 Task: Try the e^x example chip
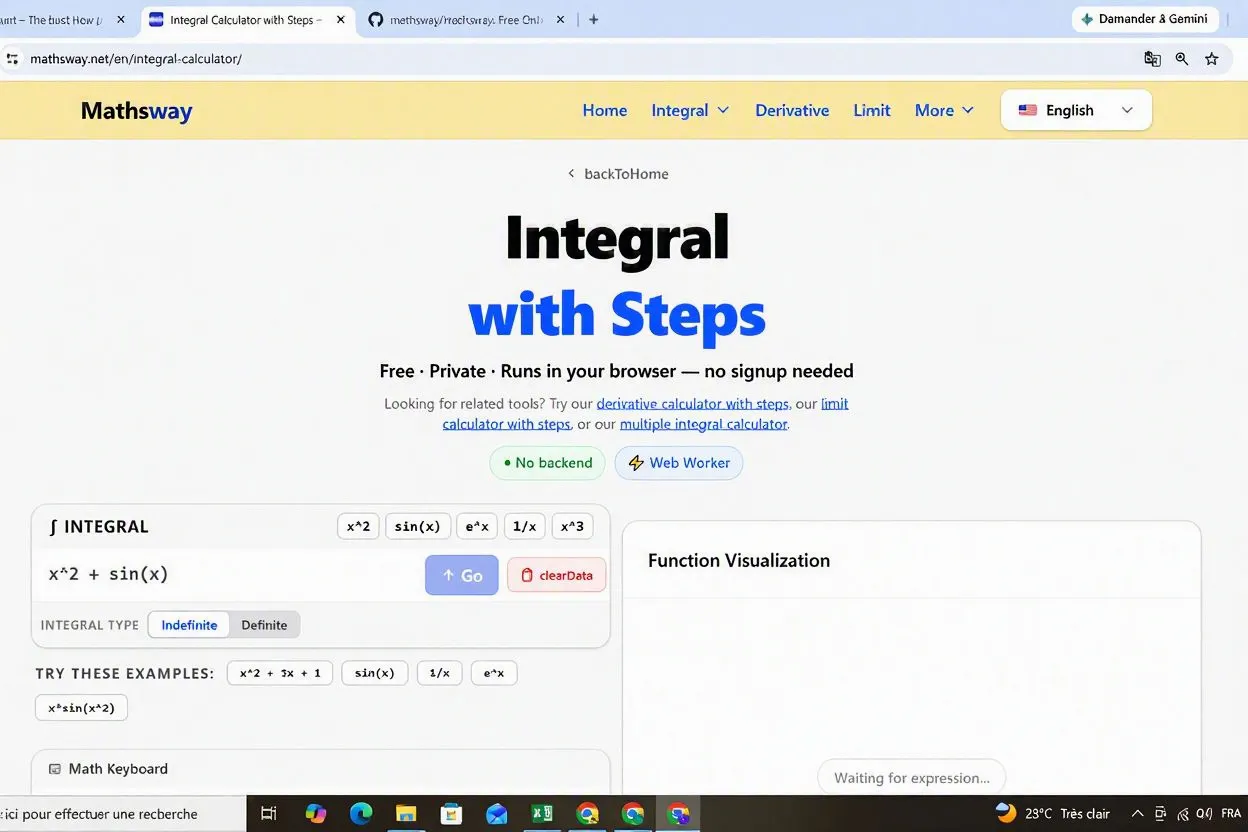click(494, 673)
